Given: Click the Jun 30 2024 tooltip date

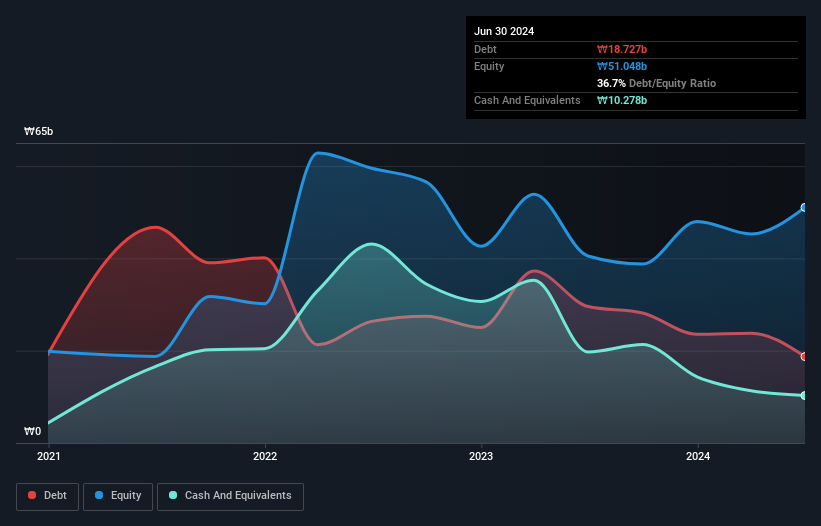Looking at the screenshot, I should pyautogui.click(x=504, y=31).
